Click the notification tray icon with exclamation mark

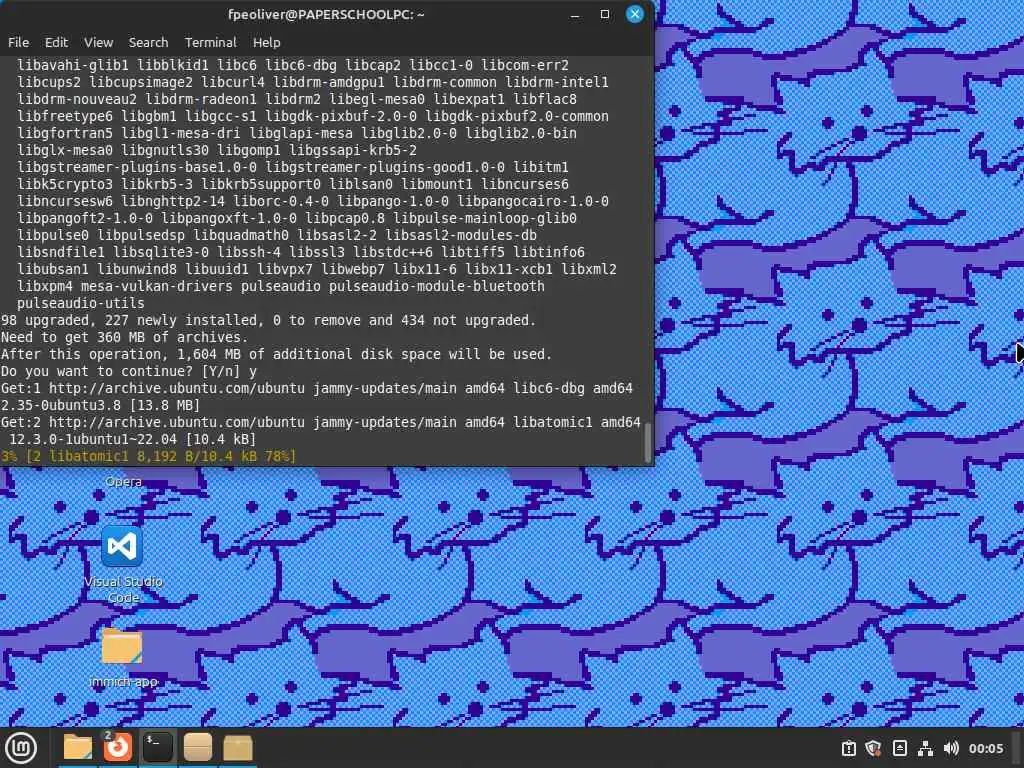[x=848, y=748]
